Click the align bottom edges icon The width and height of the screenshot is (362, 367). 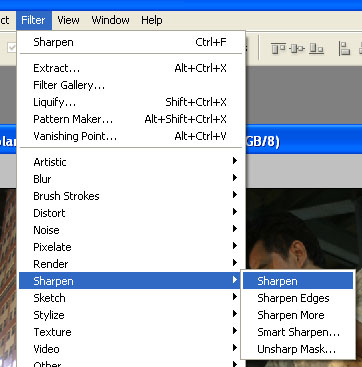(316, 49)
